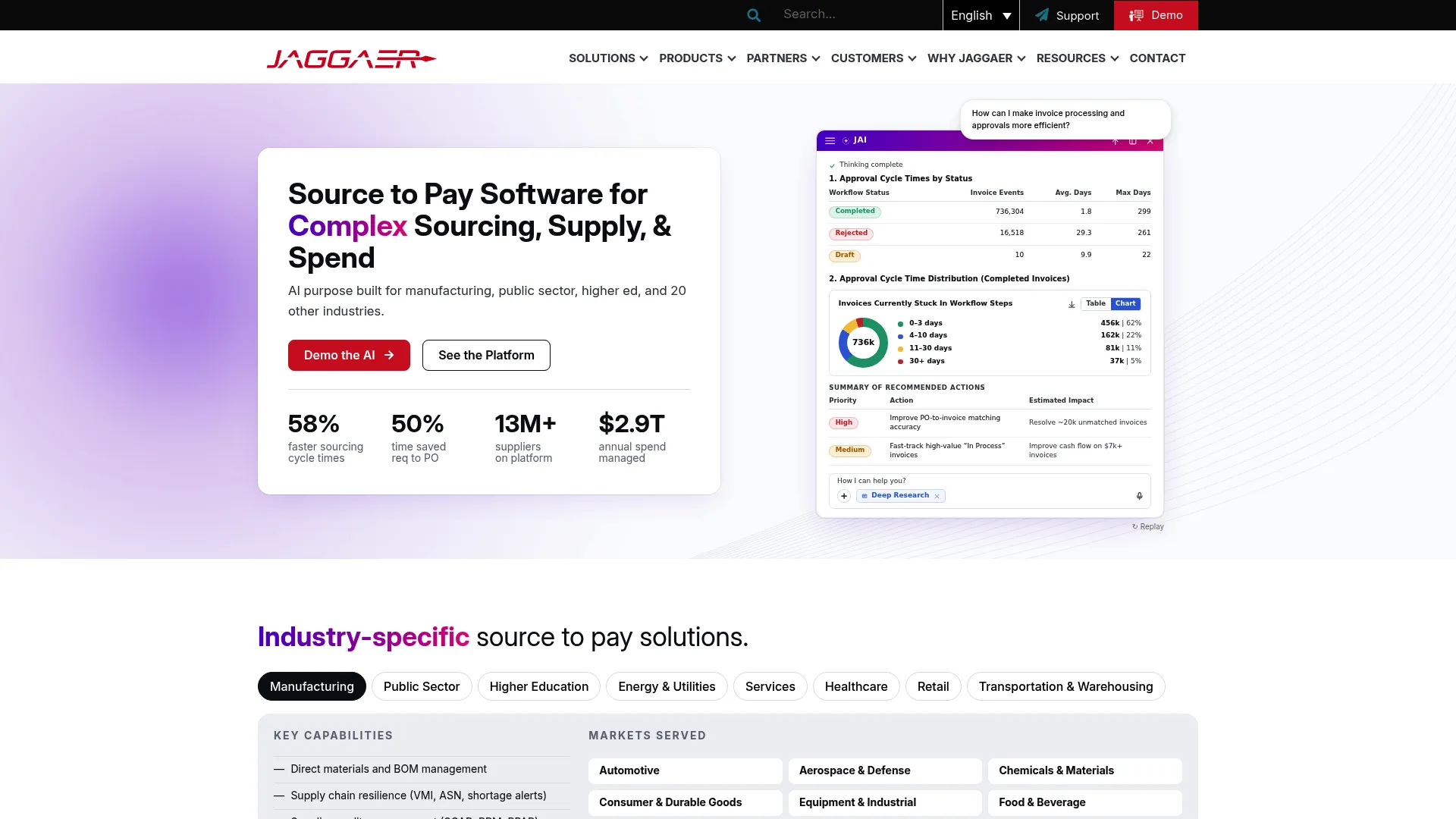This screenshot has width=1456, height=819.
Task: Click into the Search field
Action: coord(857,14)
